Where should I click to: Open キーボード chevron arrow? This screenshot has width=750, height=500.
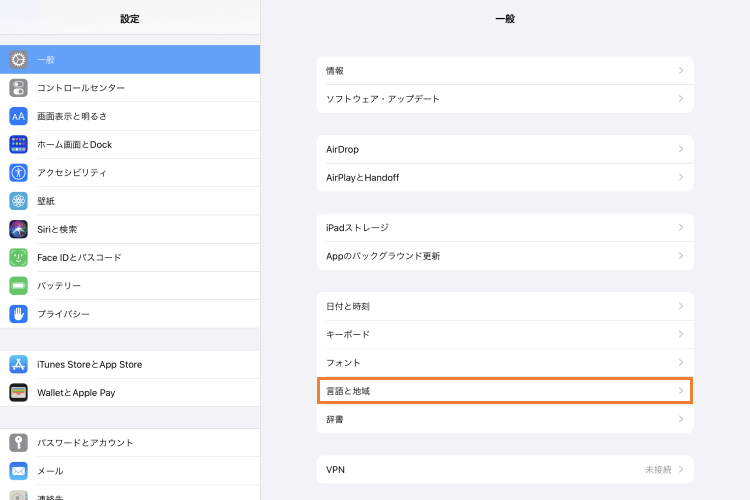(681, 334)
